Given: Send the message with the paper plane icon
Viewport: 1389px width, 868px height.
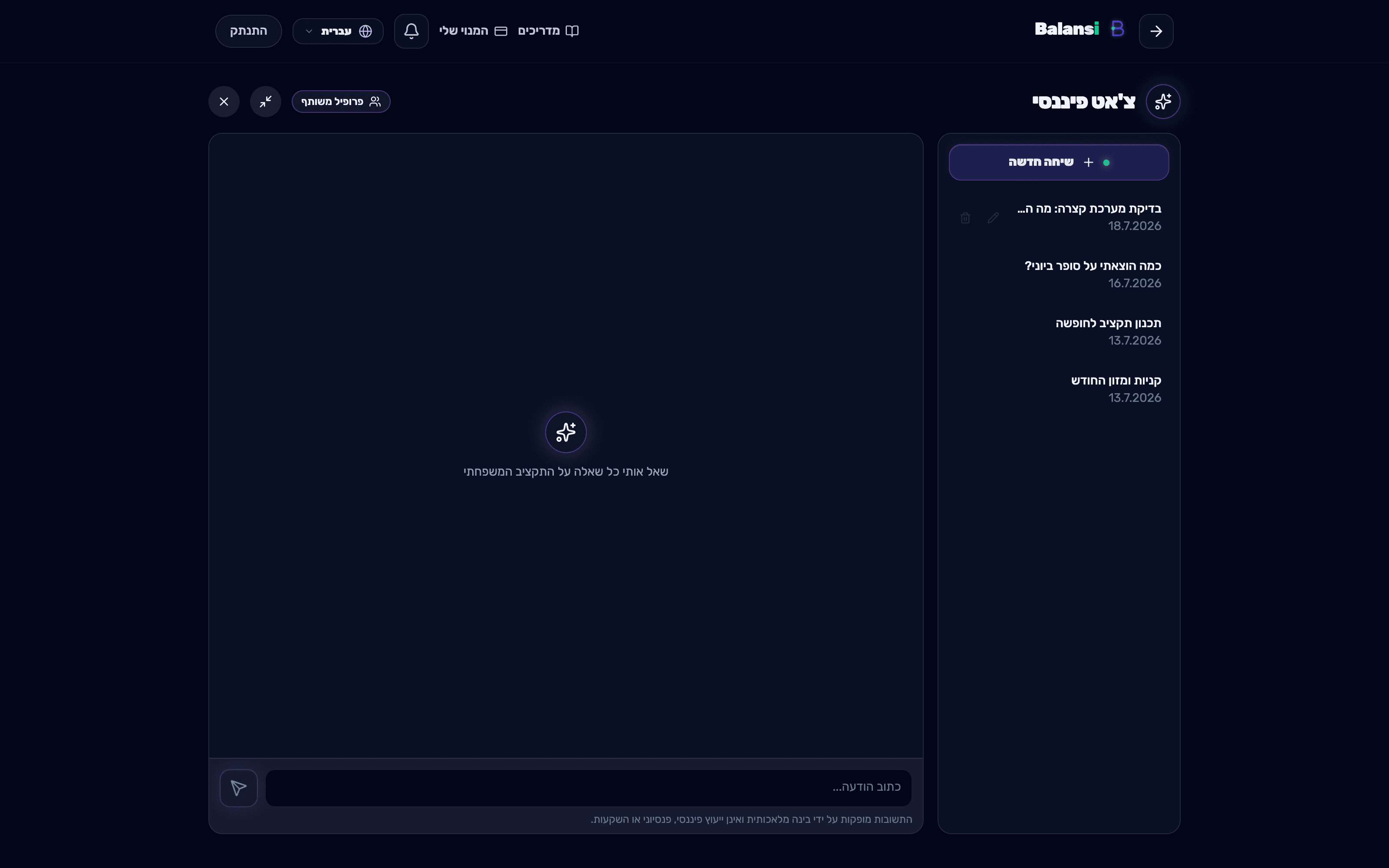Looking at the screenshot, I should tap(239, 788).
